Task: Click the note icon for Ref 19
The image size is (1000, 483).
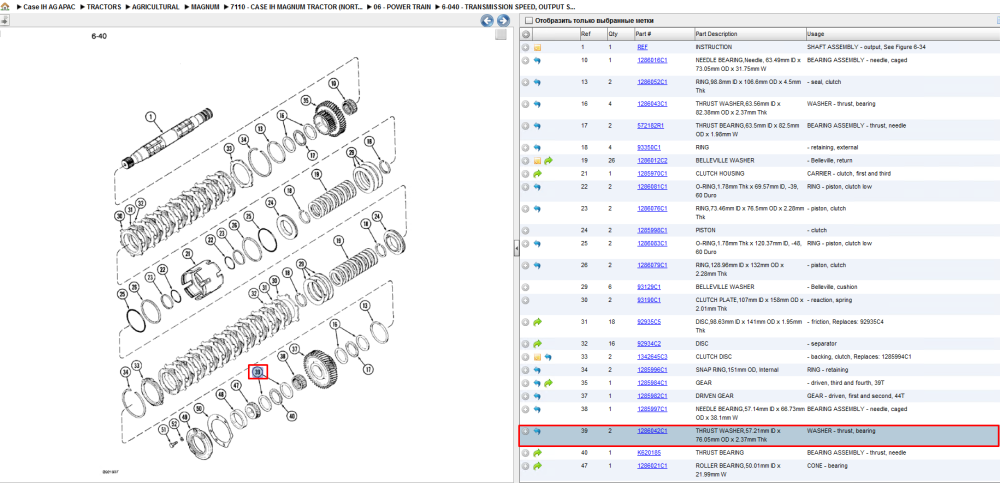Action: tap(538, 161)
